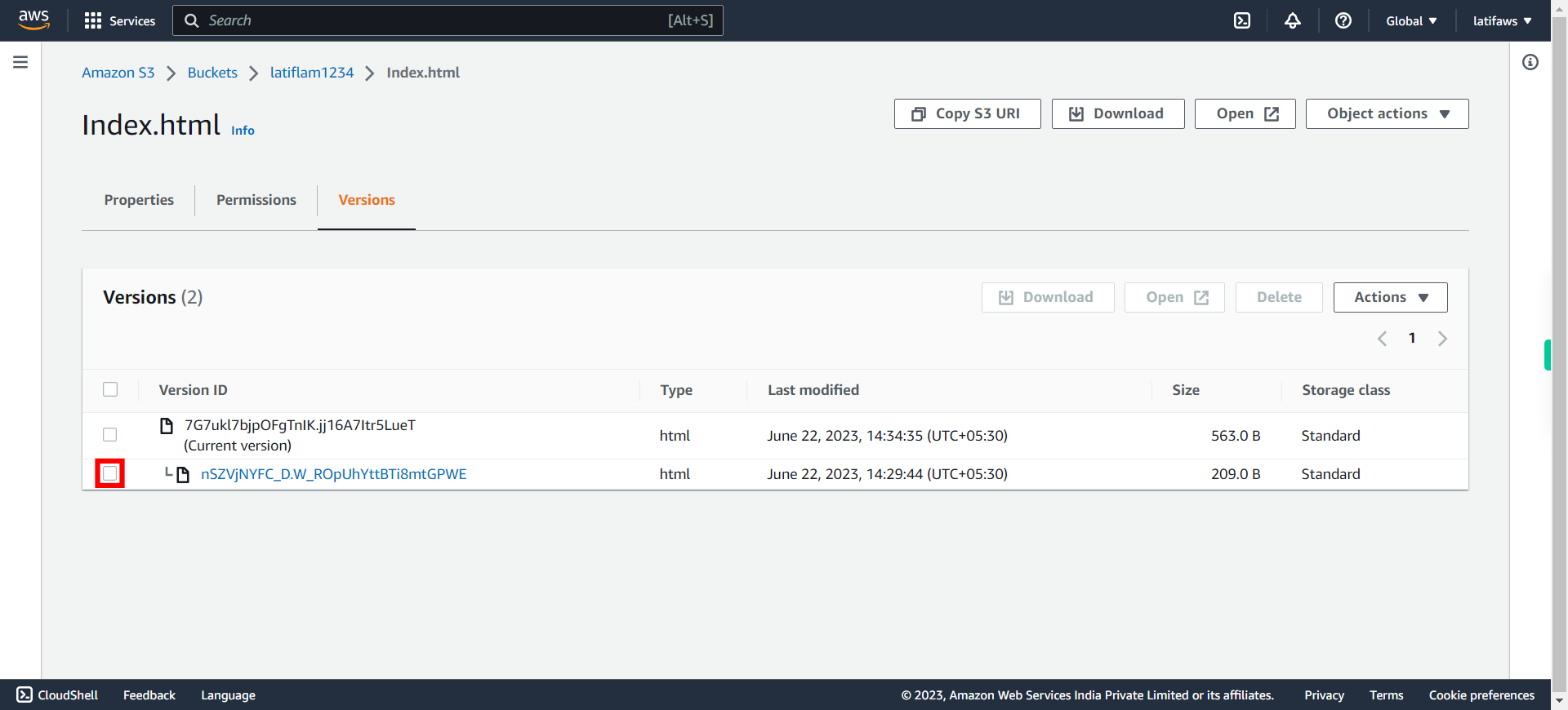Viewport: 1568px width, 710px height.
Task: Go to the AWS home logo
Action: point(33,20)
